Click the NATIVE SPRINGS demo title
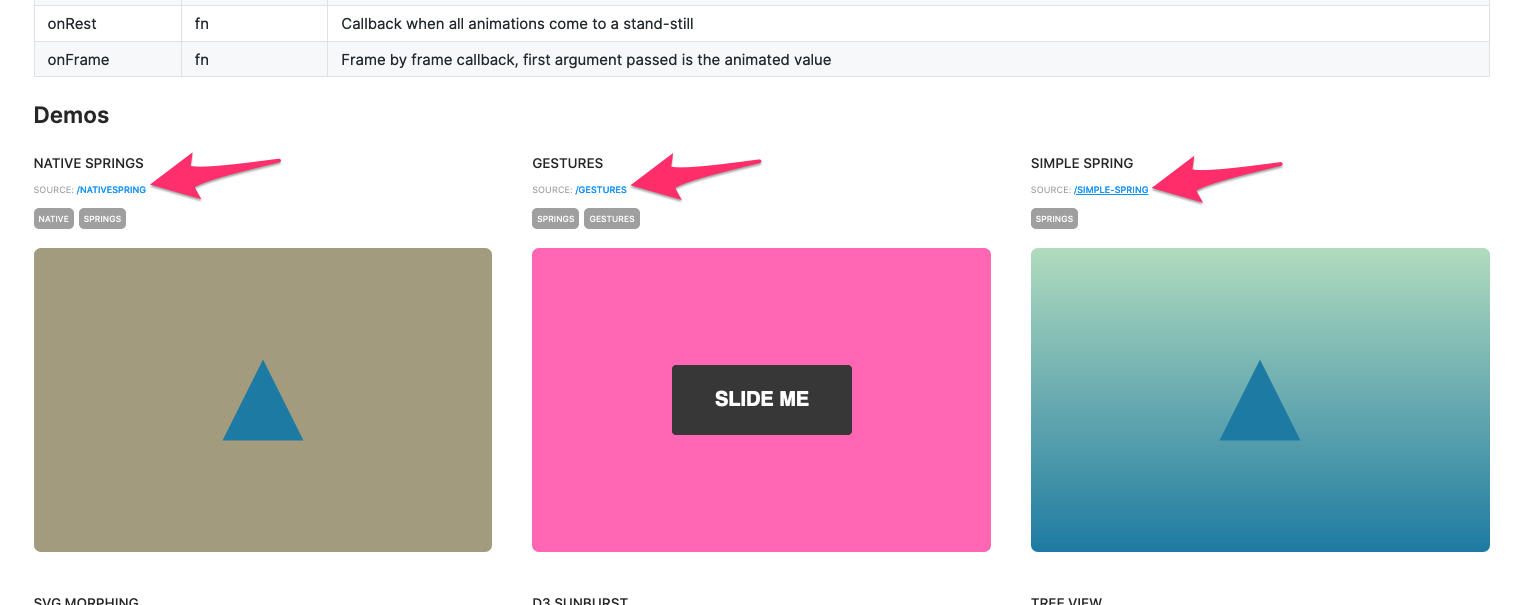The image size is (1515, 605). point(88,162)
